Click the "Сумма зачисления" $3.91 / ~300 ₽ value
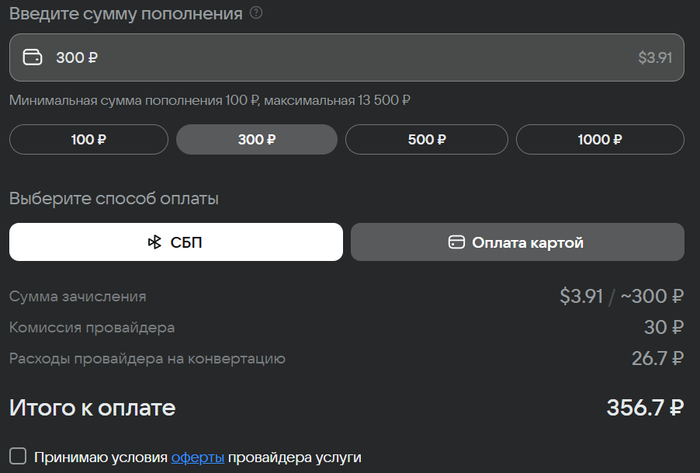The height and width of the screenshot is (473, 700). 621,296
